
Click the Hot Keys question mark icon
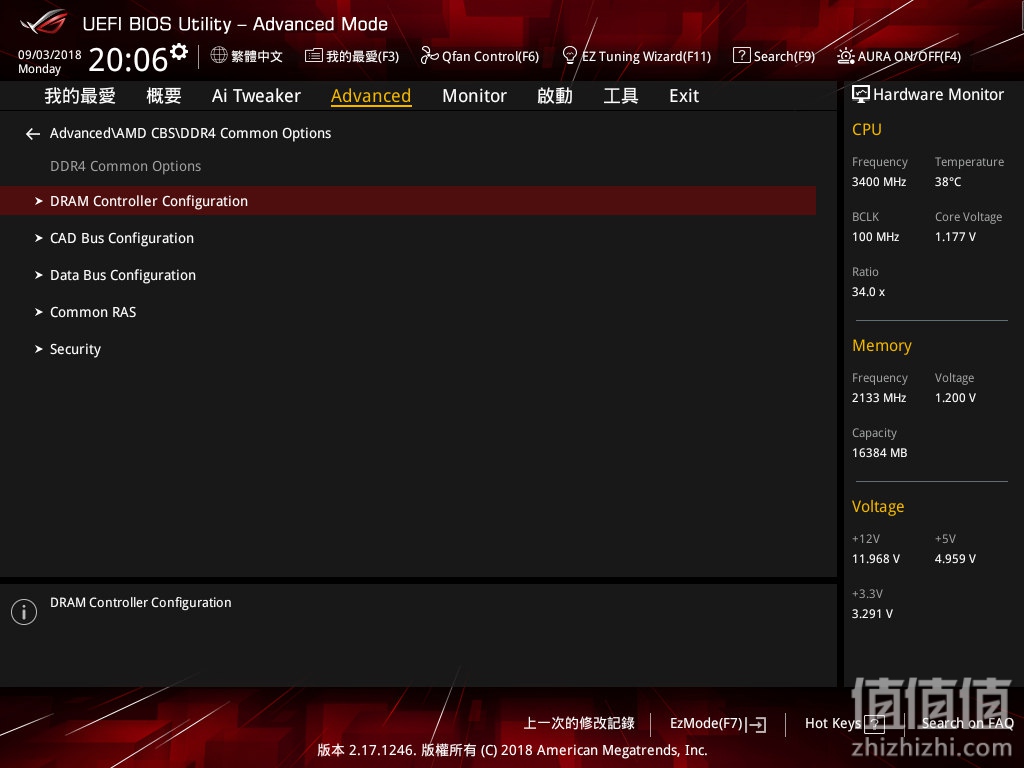click(x=874, y=724)
